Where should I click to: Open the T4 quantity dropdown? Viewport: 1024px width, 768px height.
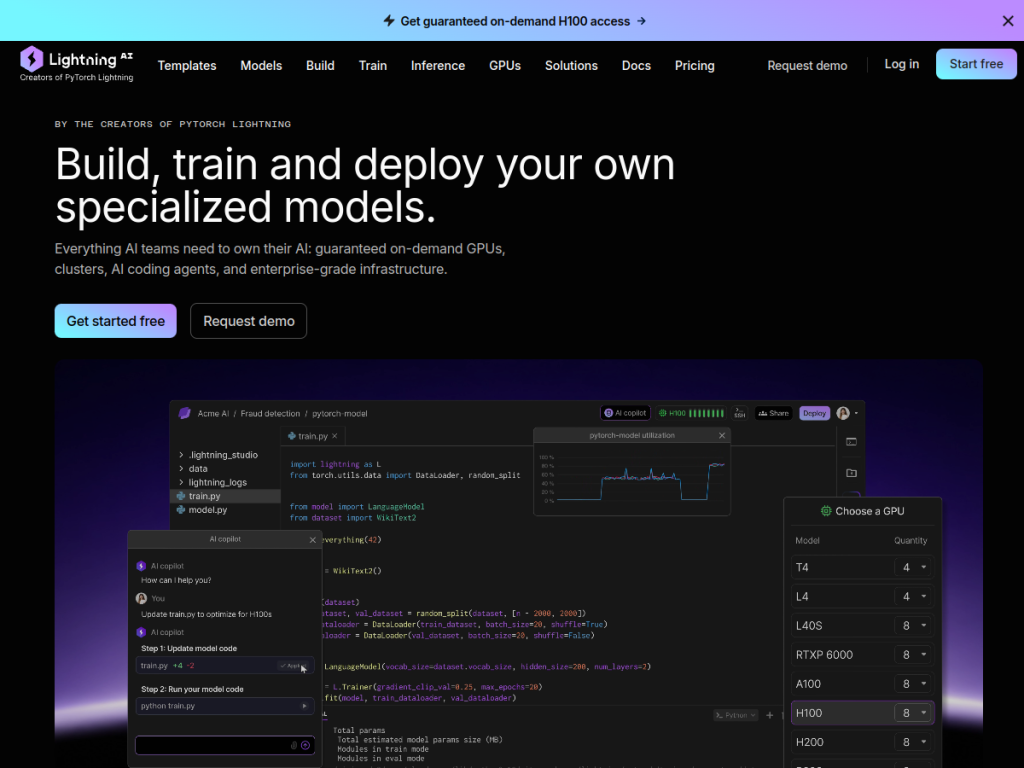pyautogui.click(x=913, y=567)
